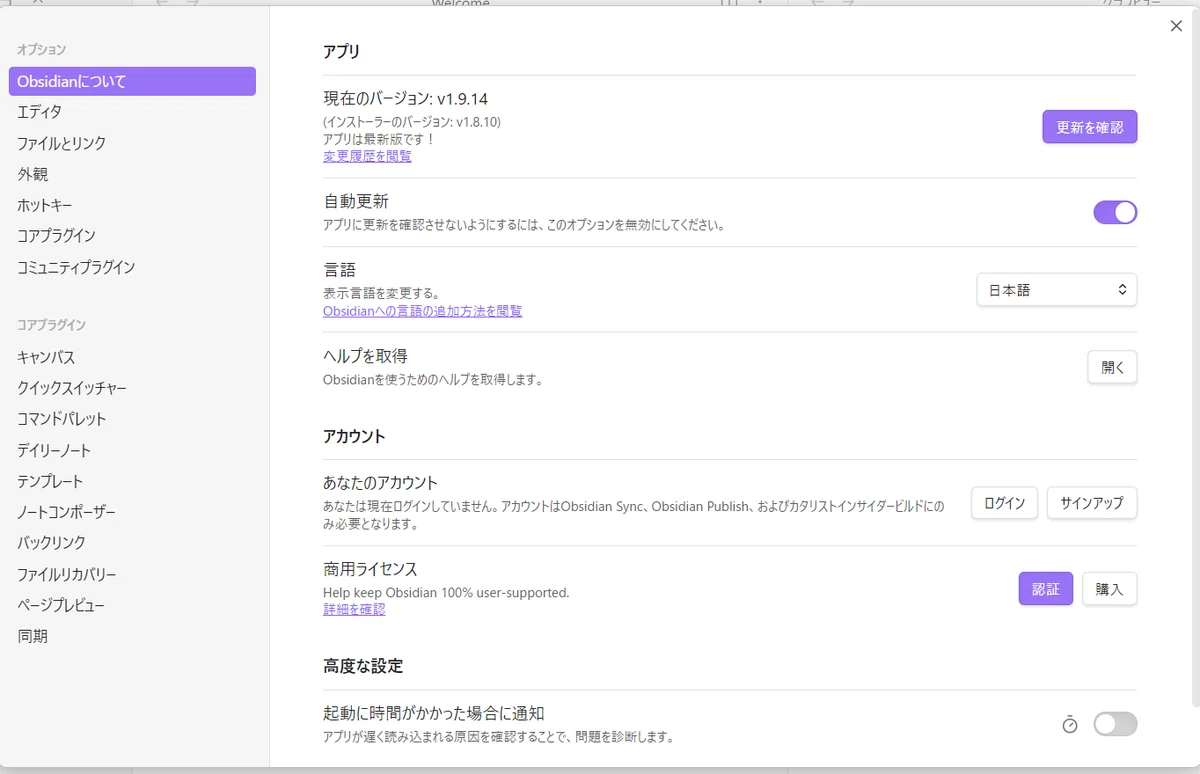Open the 詳細を確認 link

(354, 609)
